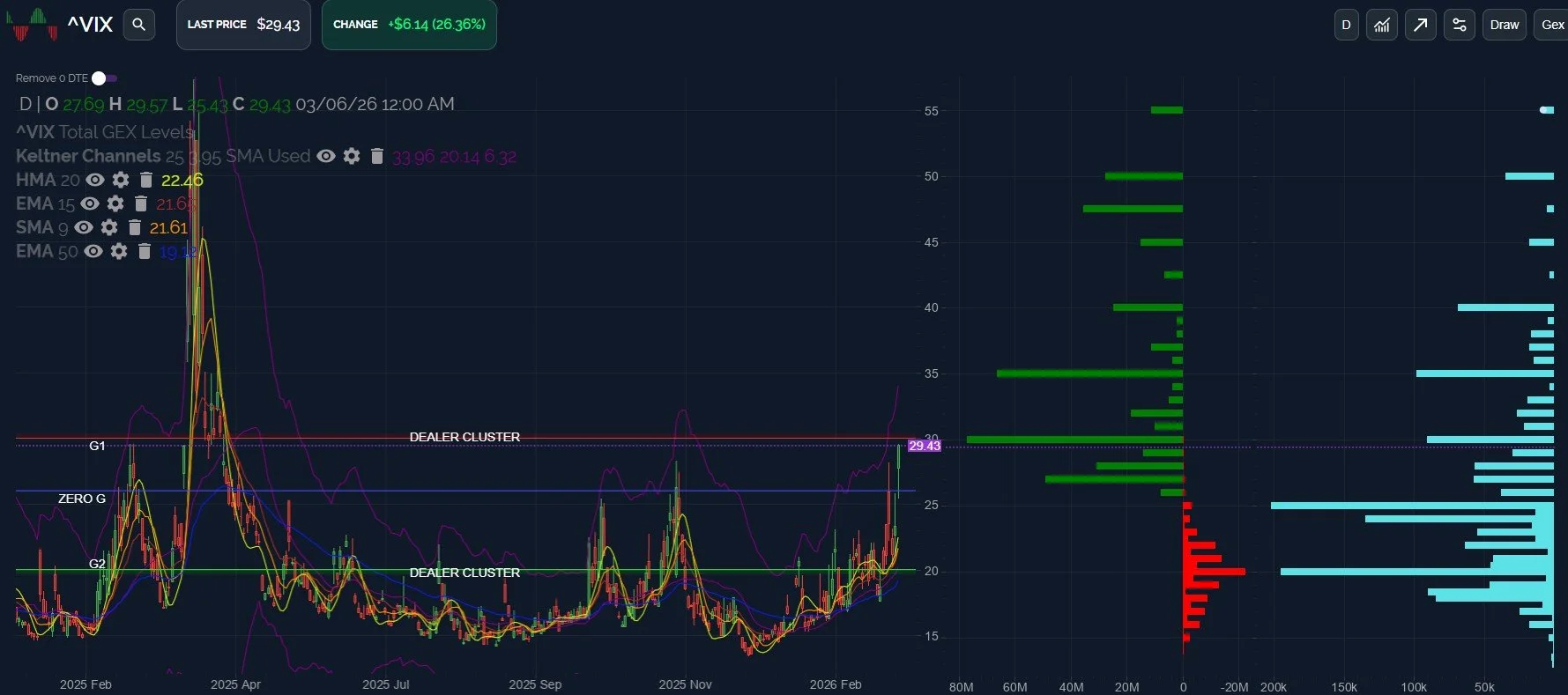Open Keltner Channels settings gear
The image size is (1568, 695).
click(x=352, y=156)
